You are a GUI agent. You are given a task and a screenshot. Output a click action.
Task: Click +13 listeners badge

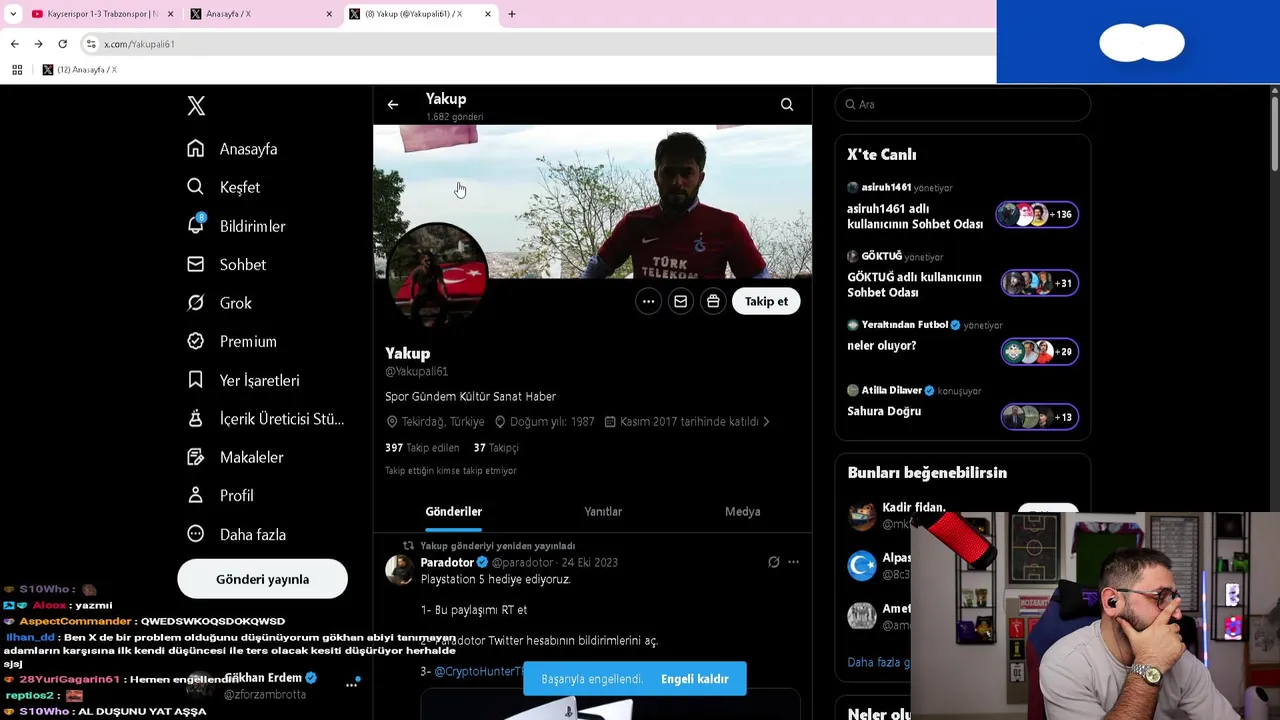point(1040,417)
